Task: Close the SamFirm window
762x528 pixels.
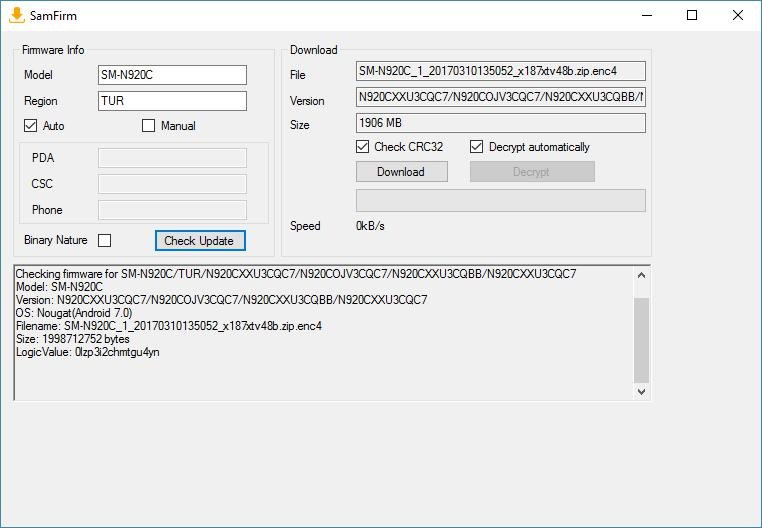Action: tap(738, 15)
